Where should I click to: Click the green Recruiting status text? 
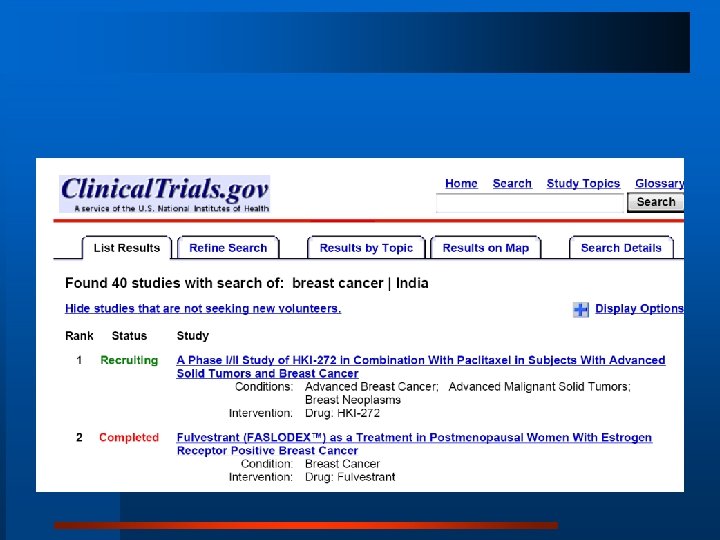point(129,360)
